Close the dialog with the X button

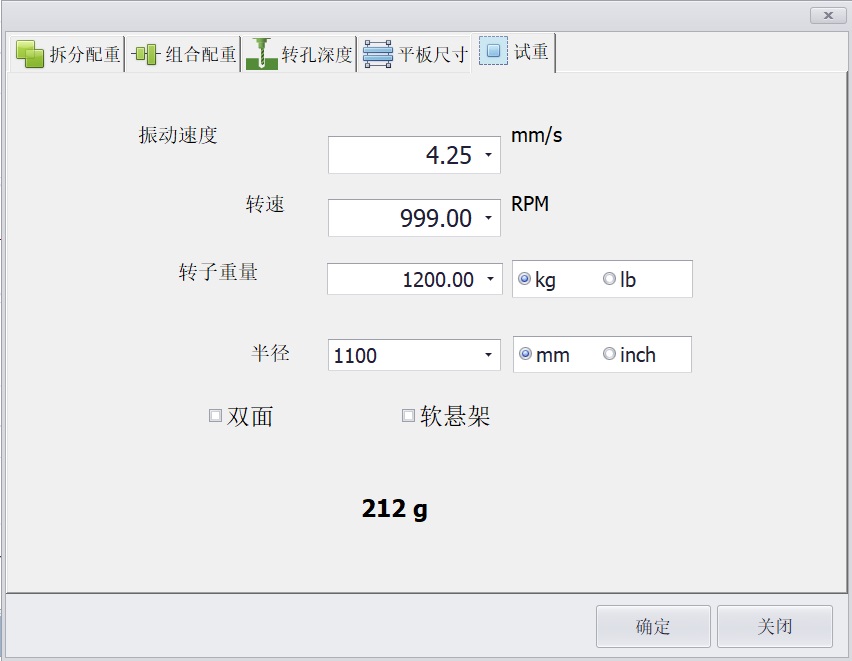pyautogui.click(x=828, y=16)
